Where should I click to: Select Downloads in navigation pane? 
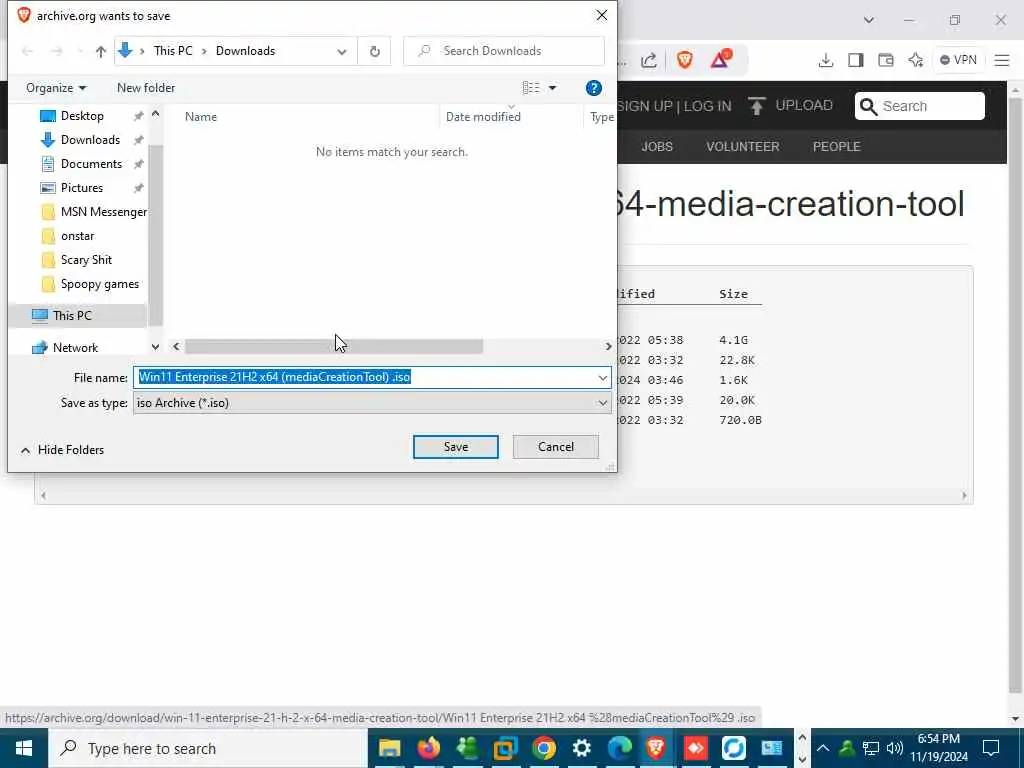[x=90, y=140]
